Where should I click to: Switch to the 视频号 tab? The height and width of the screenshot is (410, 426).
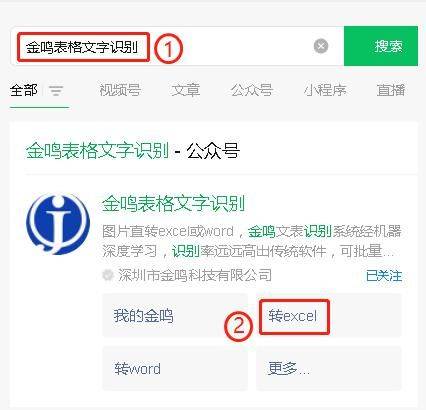coord(120,90)
